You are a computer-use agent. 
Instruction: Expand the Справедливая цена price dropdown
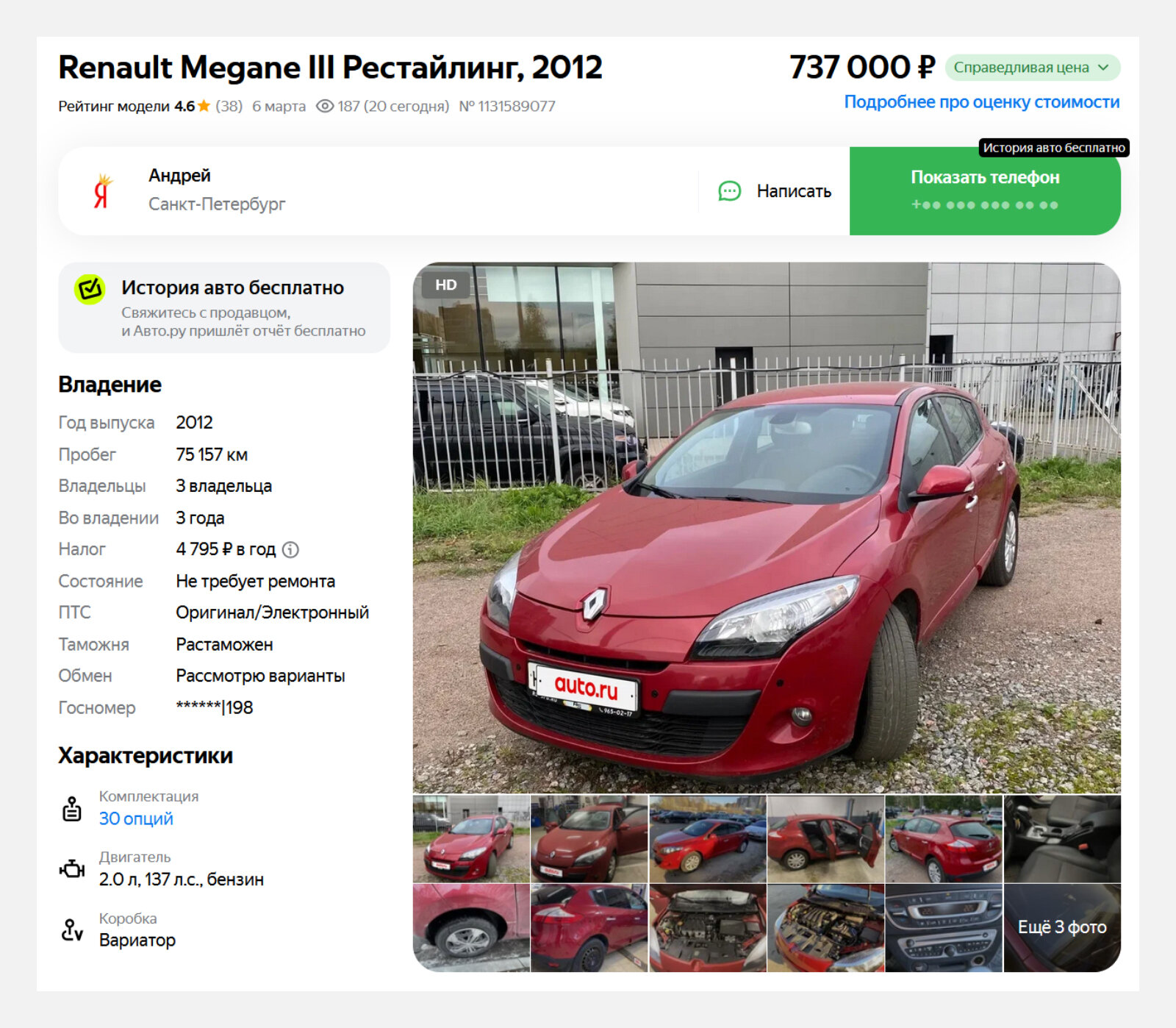coord(1033,68)
